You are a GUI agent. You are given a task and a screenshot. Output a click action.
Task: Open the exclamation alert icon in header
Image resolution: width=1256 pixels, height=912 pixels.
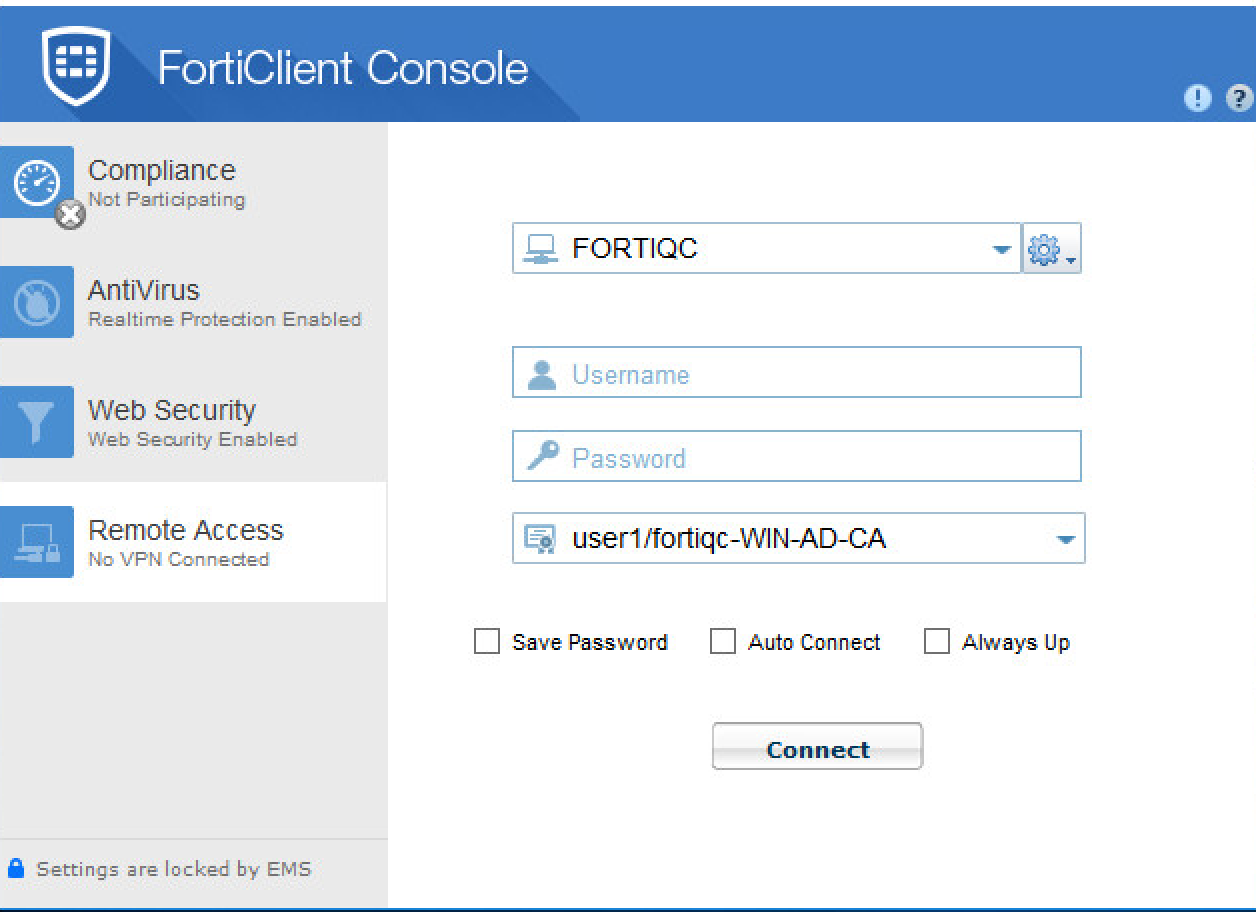tap(1195, 97)
